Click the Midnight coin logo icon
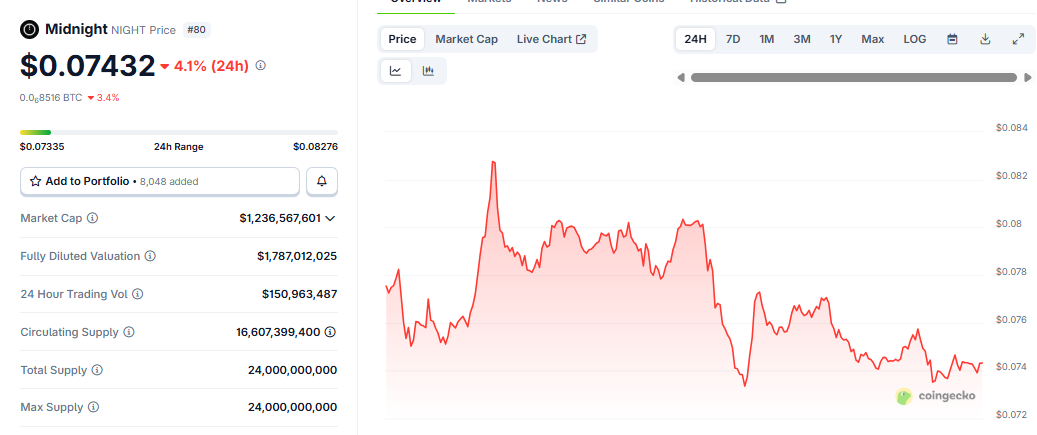Image resolution: width=1037 pixels, height=435 pixels. pyautogui.click(x=30, y=29)
